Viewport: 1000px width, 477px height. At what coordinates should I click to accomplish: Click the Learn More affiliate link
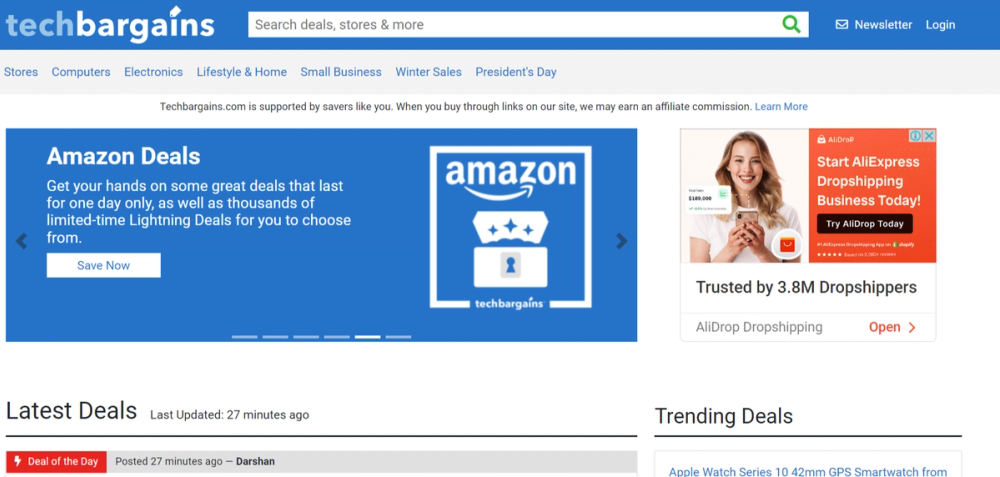click(x=781, y=106)
